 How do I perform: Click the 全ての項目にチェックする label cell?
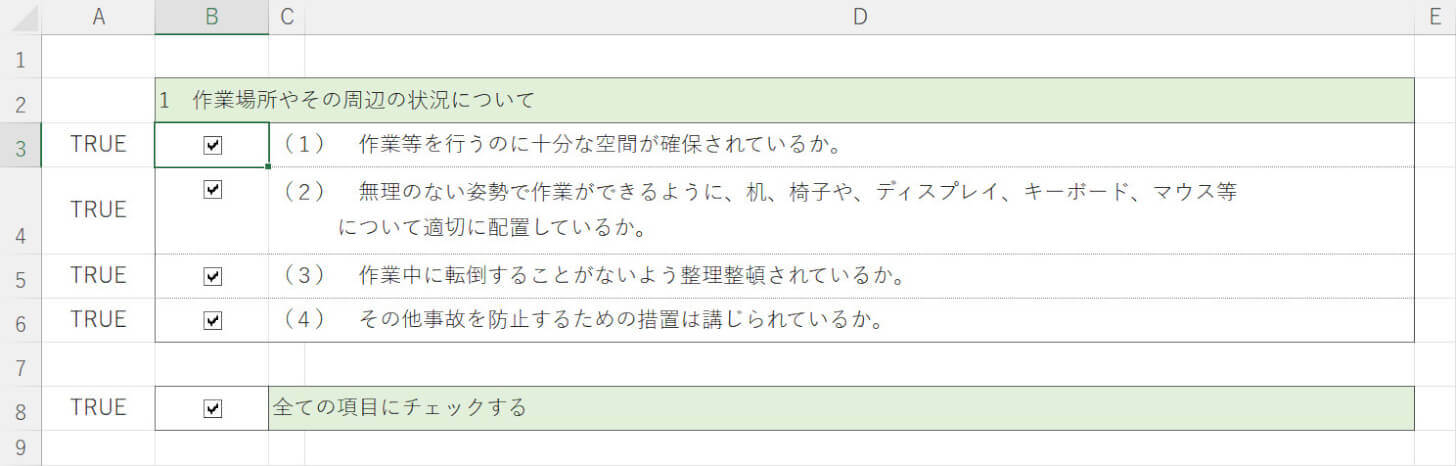click(x=399, y=408)
